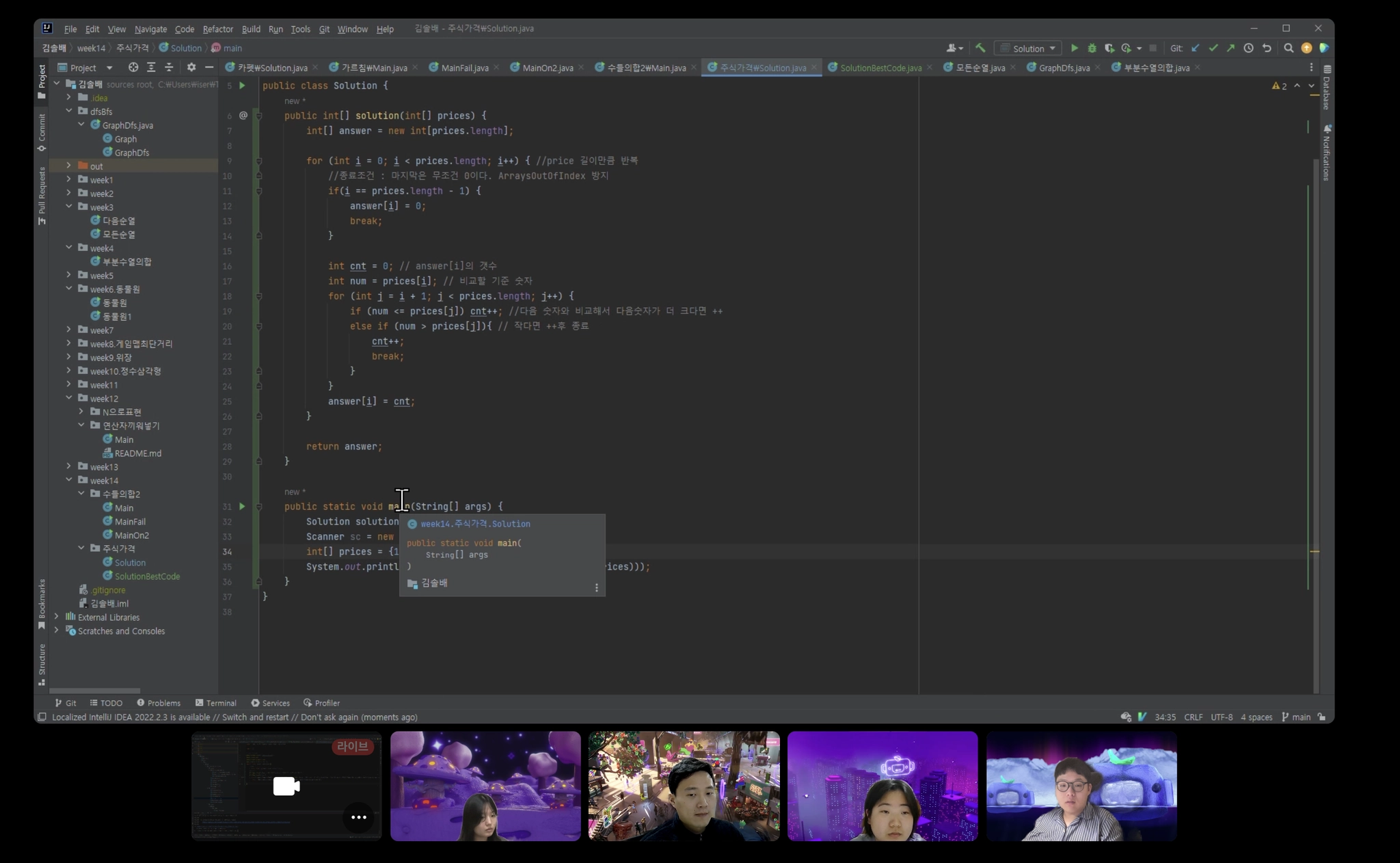
Task: Commit changes using Git checkmark icon
Action: click(x=1213, y=49)
